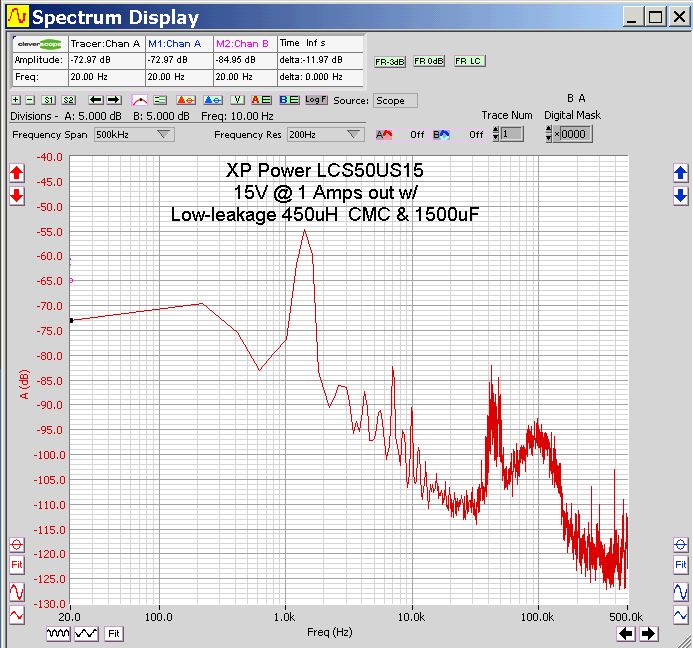The width and height of the screenshot is (693, 648).
Task: Select the S2 button
Action: pyautogui.click(x=68, y=100)
